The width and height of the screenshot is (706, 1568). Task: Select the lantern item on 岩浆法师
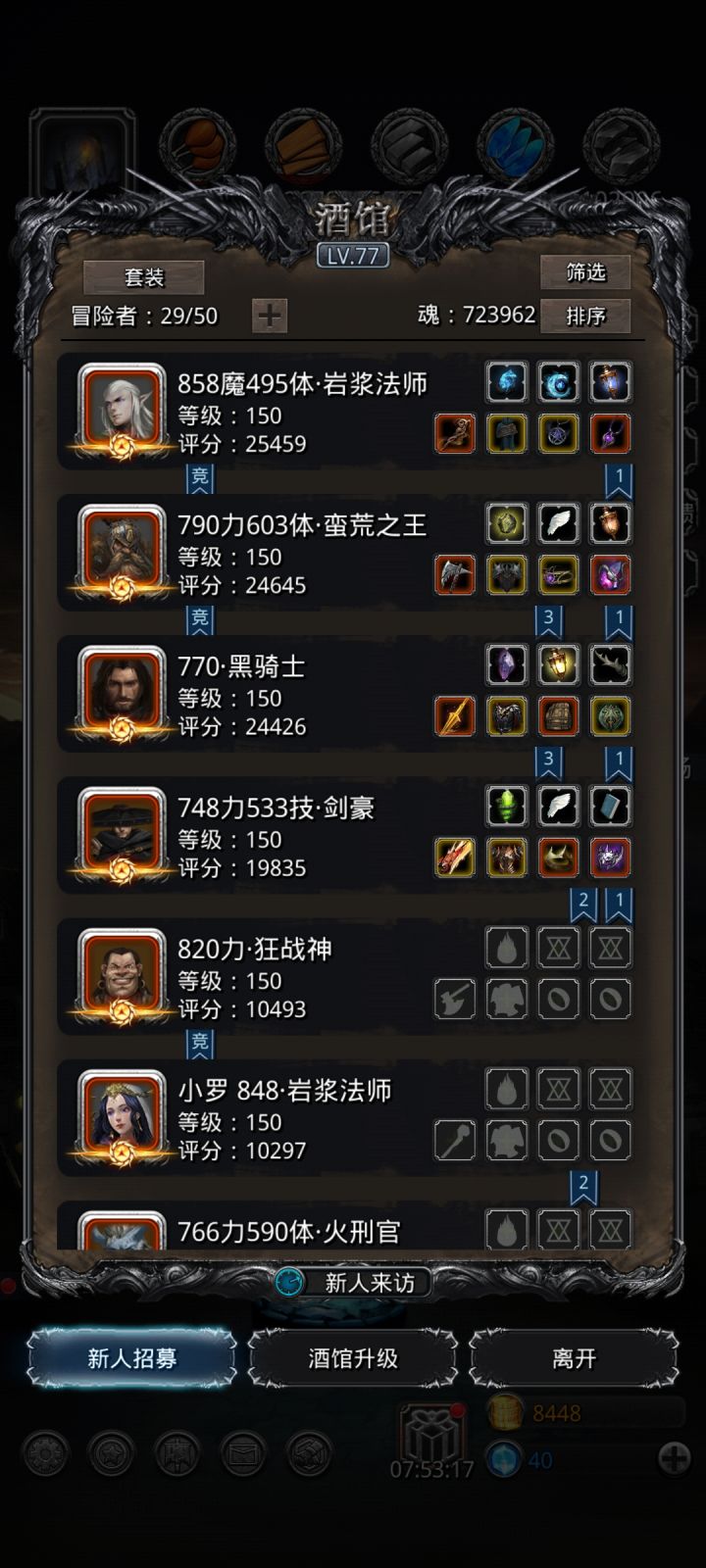tap(610, 382)
